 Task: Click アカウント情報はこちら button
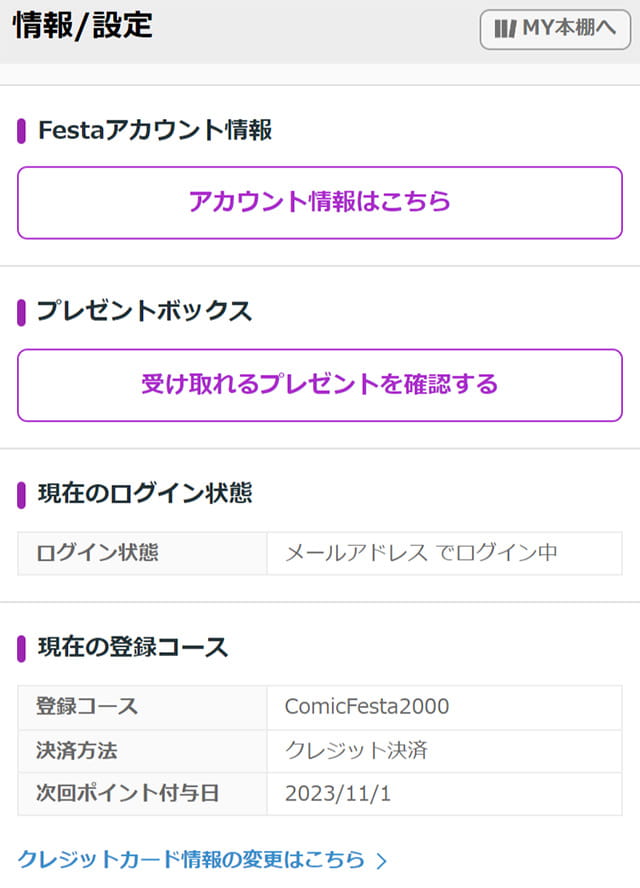320,202
